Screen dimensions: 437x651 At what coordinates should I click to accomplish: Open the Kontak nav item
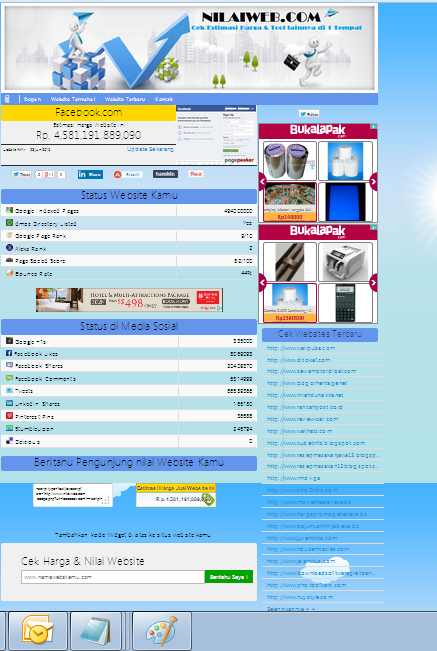164,99
